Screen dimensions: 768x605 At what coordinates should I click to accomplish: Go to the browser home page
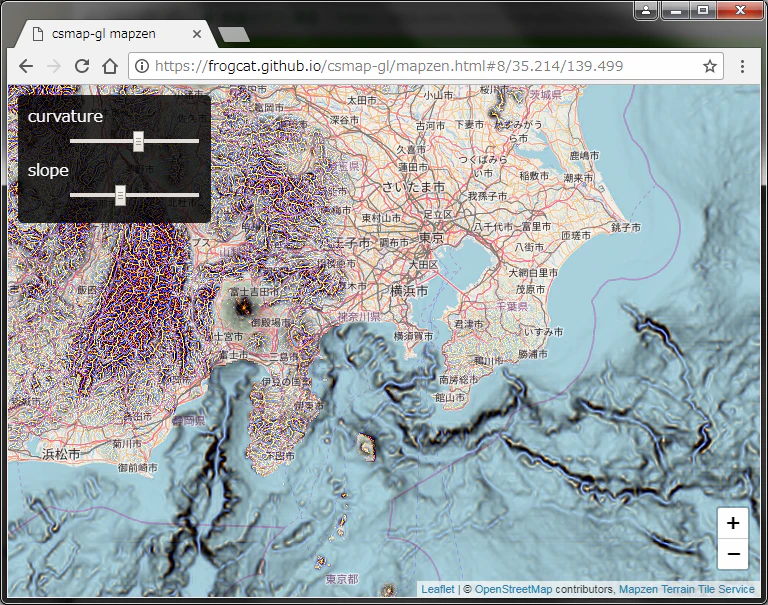[110, 66]
